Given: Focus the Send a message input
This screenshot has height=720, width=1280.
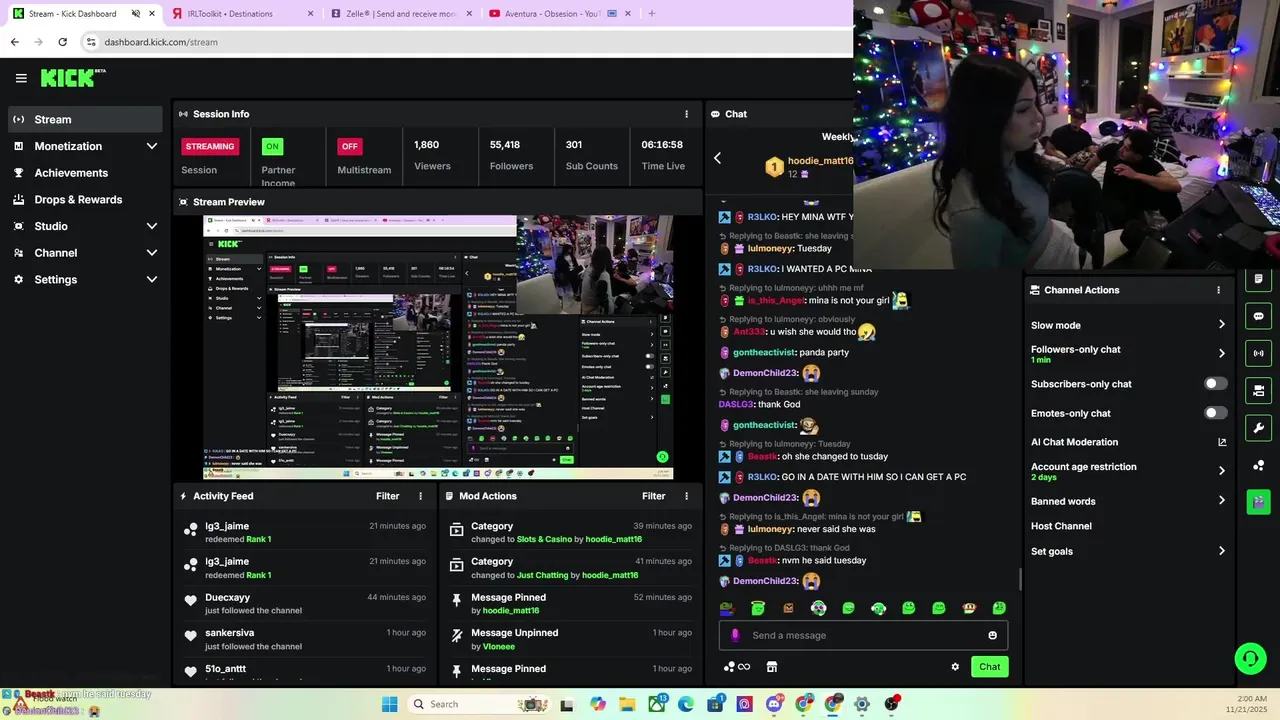Looking at the screenshot, I should (863, 635).
